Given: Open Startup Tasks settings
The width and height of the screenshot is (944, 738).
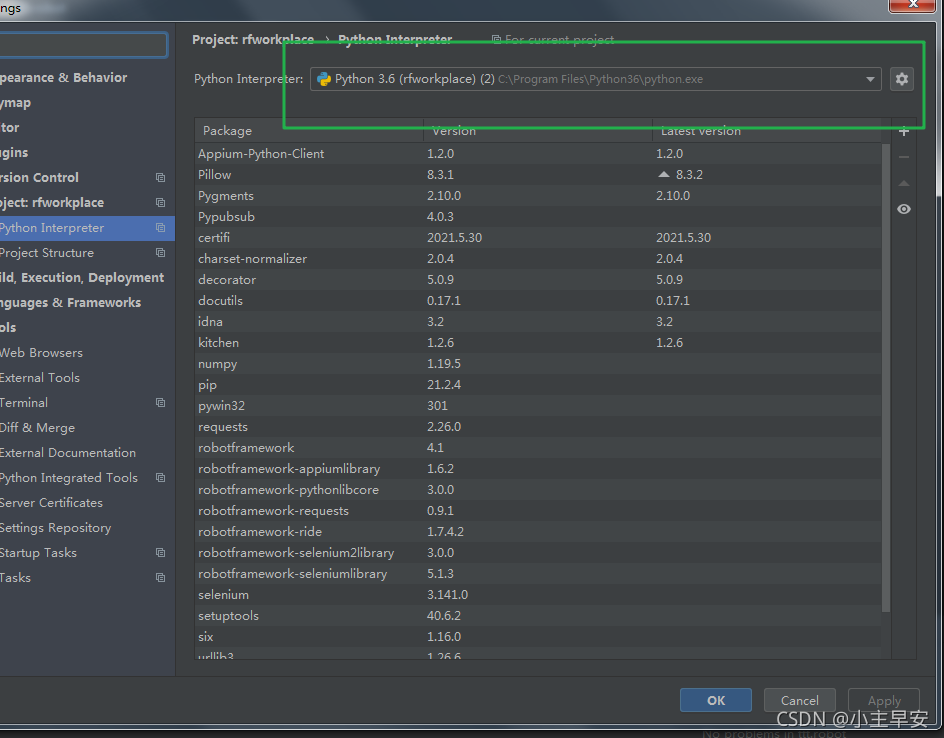Looking at the screenshot, I should (x=39, y=553).
